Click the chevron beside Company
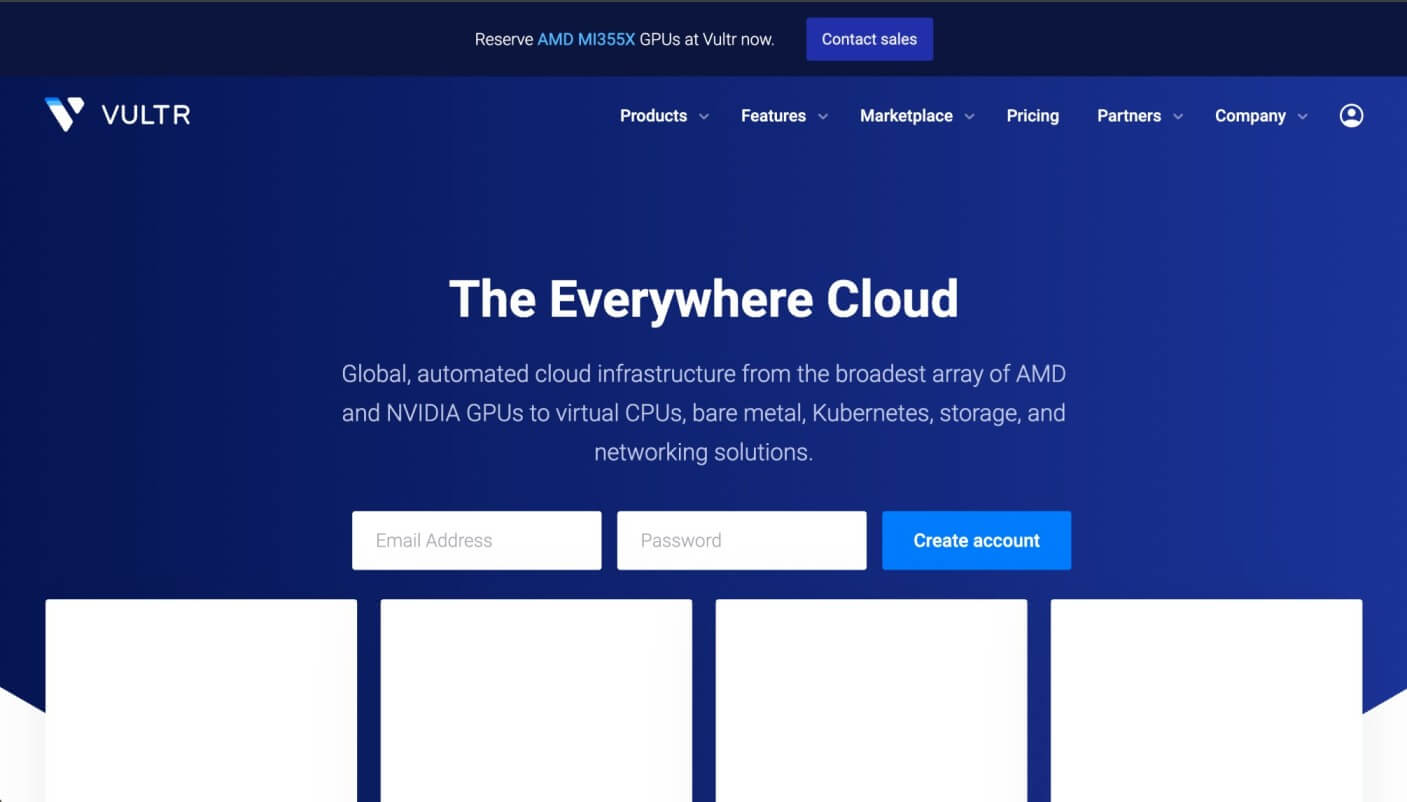Image resolution: width=1407 pixels, height=802 pixels. tap(1303, 117)
